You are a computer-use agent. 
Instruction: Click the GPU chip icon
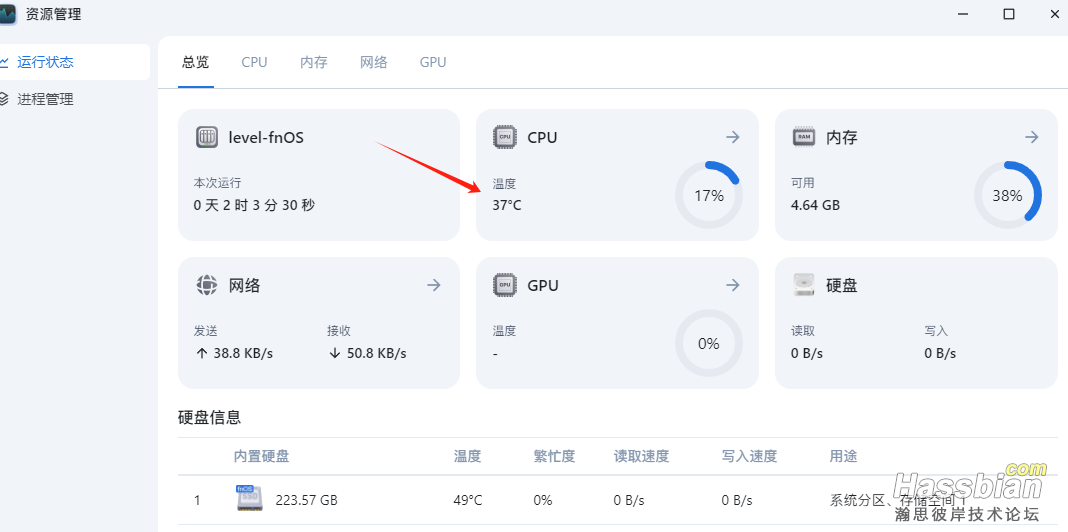pyautogui.click(x=505, y=285)
